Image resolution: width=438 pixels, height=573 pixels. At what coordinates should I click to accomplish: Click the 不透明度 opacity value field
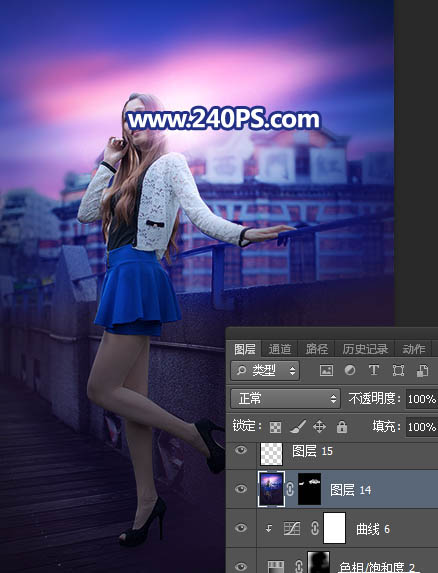[x=422, y=399]
